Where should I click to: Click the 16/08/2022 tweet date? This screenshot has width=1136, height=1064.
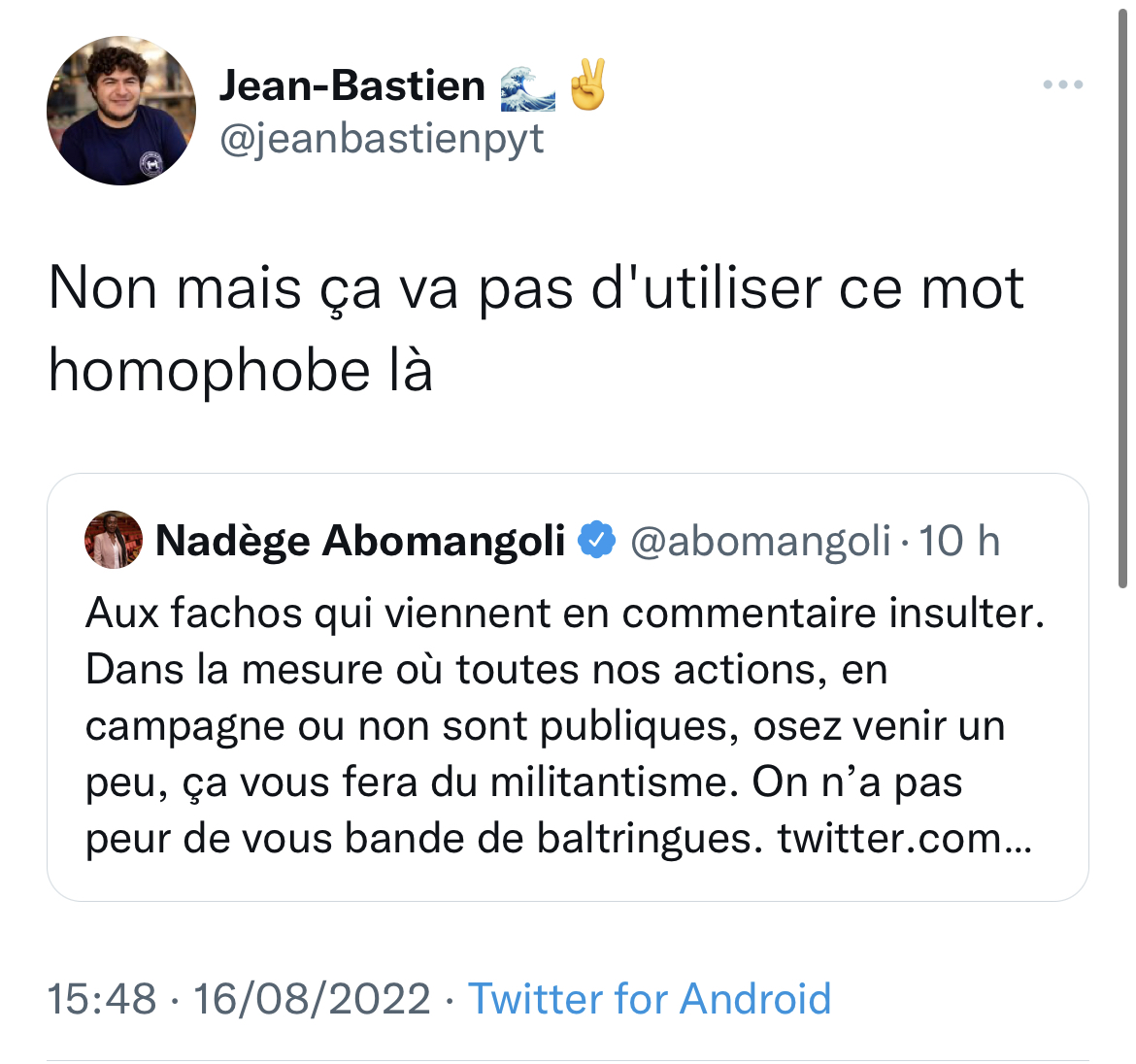(312, 998)
